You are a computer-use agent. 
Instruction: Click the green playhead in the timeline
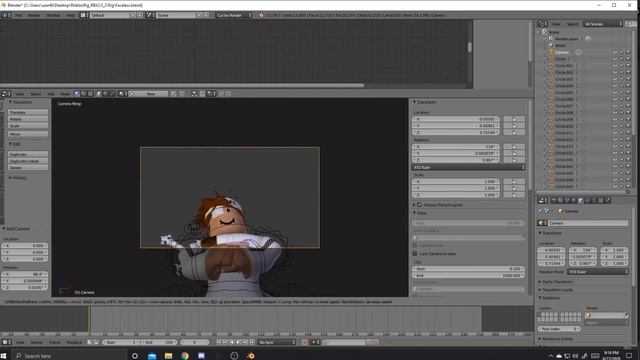(90, 320)
